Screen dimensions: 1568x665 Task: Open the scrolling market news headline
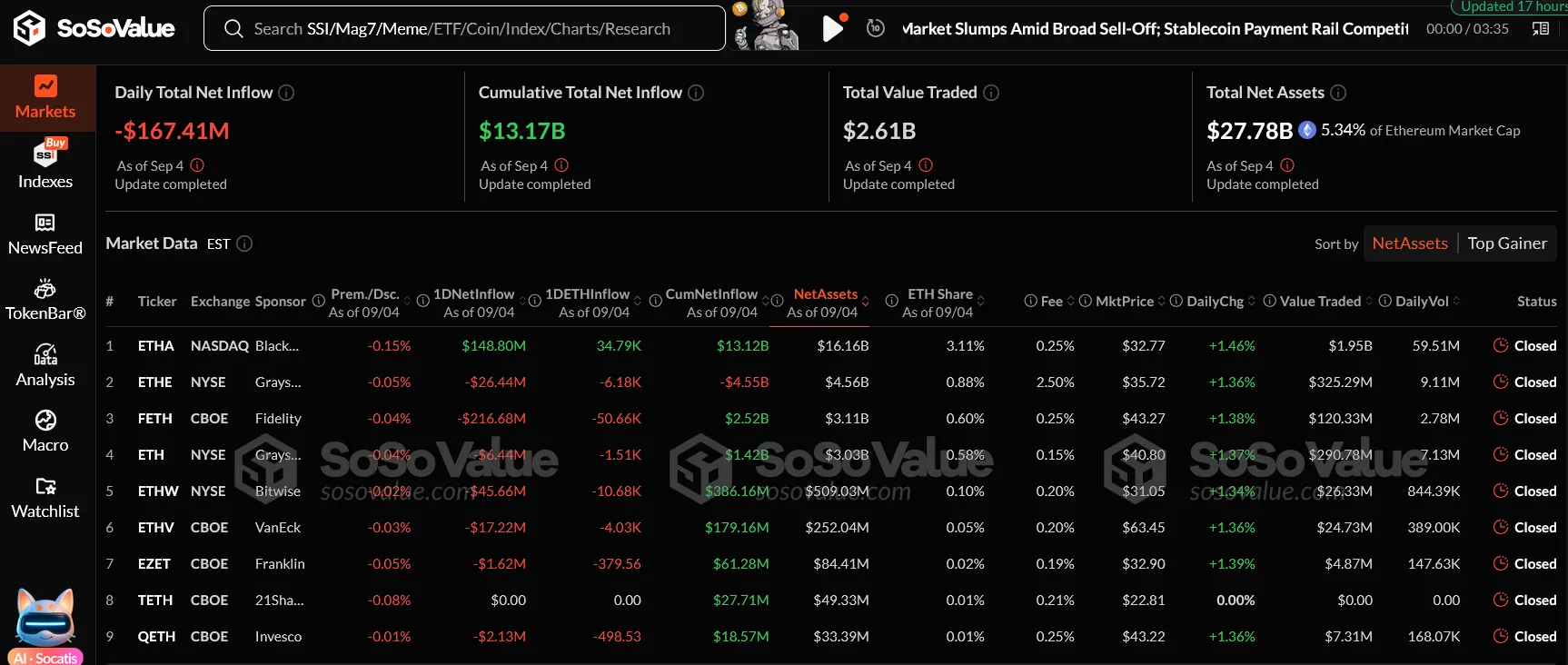coord(1155,29)
